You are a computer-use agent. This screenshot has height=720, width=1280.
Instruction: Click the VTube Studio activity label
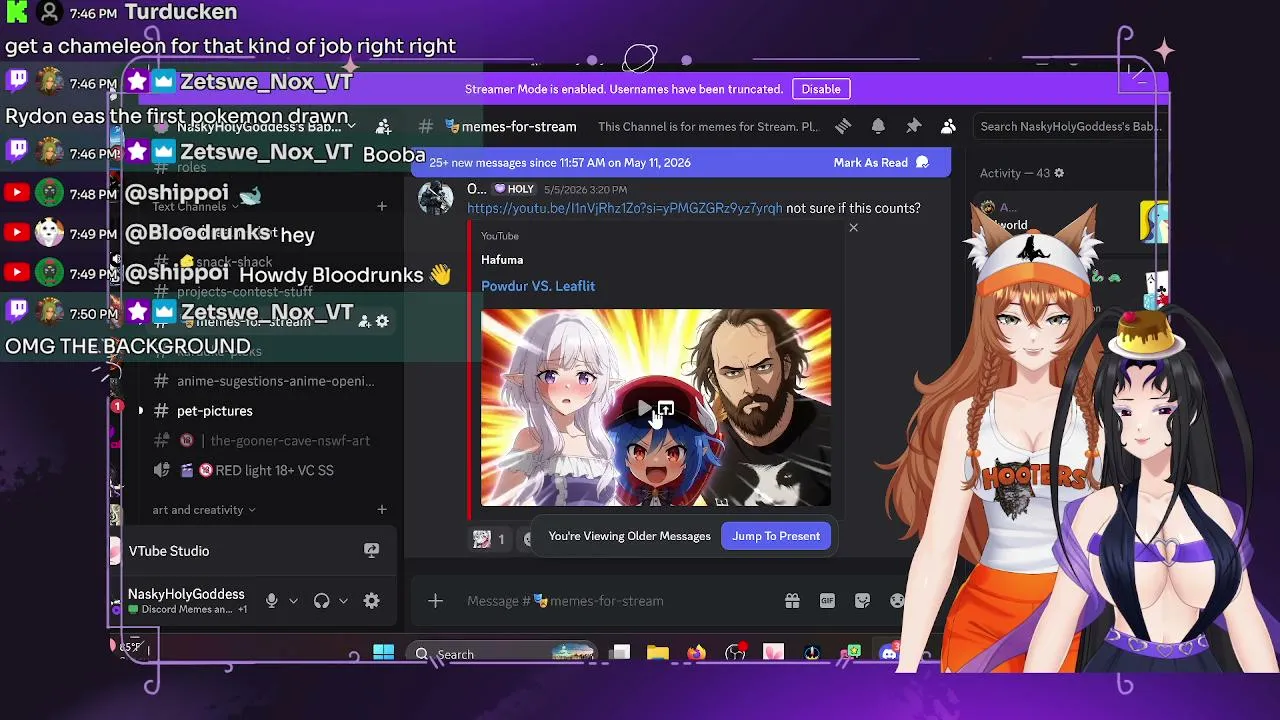tap(169, 551)
